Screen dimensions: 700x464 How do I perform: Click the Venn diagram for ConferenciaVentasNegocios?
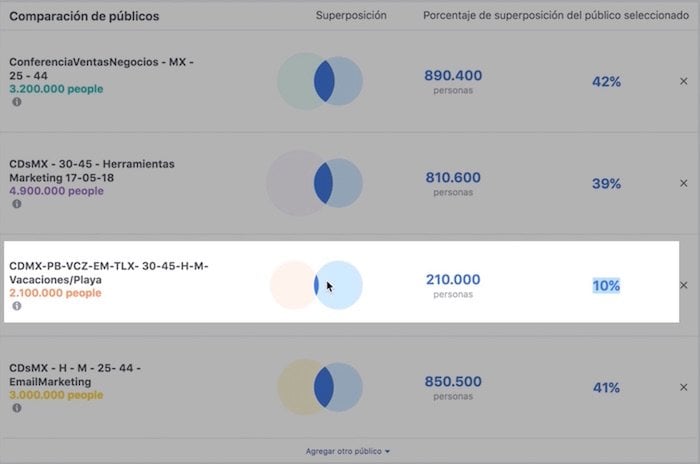pos(320,81)
